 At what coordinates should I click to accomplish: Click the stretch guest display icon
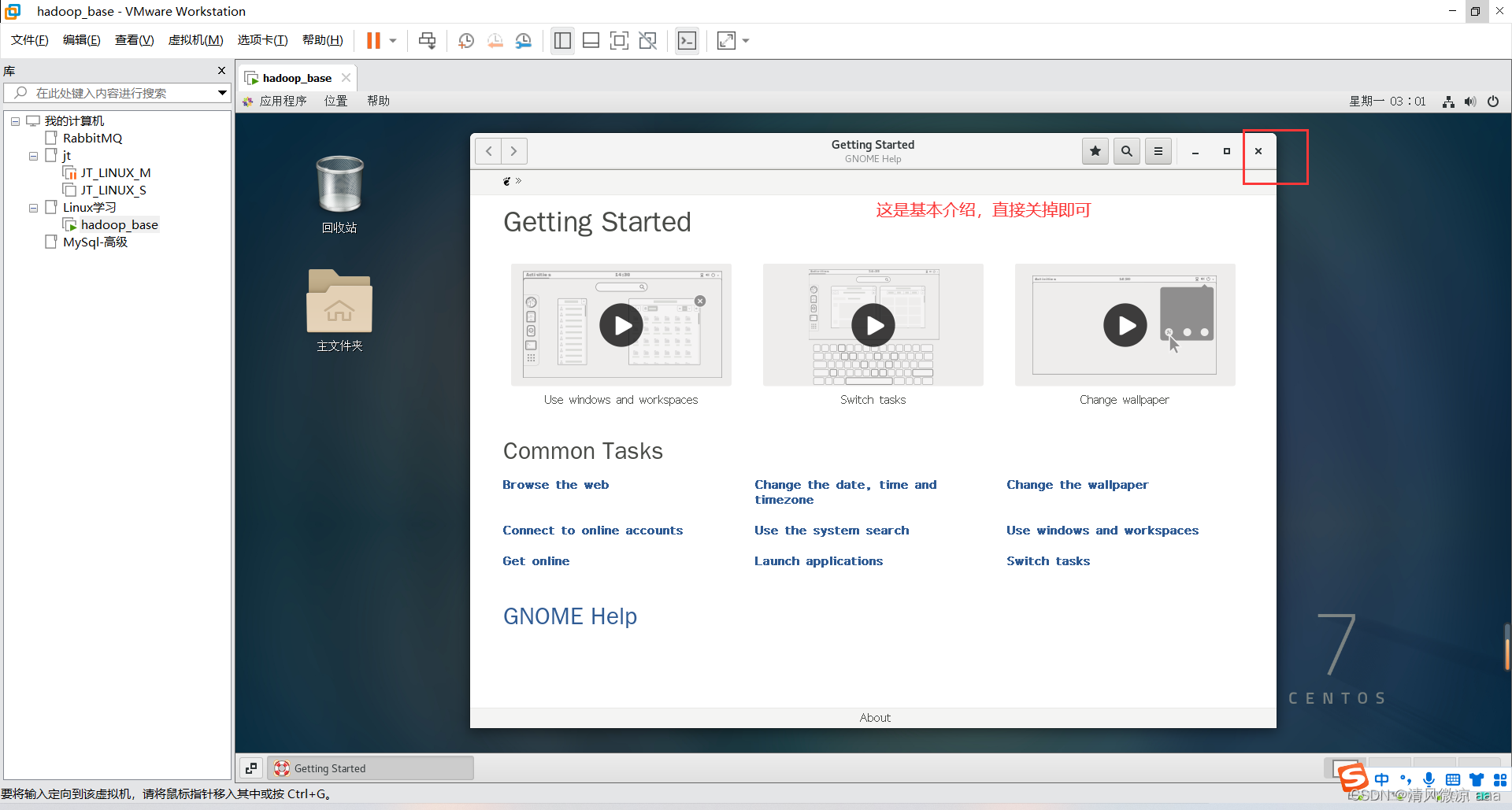coord(726,40)
